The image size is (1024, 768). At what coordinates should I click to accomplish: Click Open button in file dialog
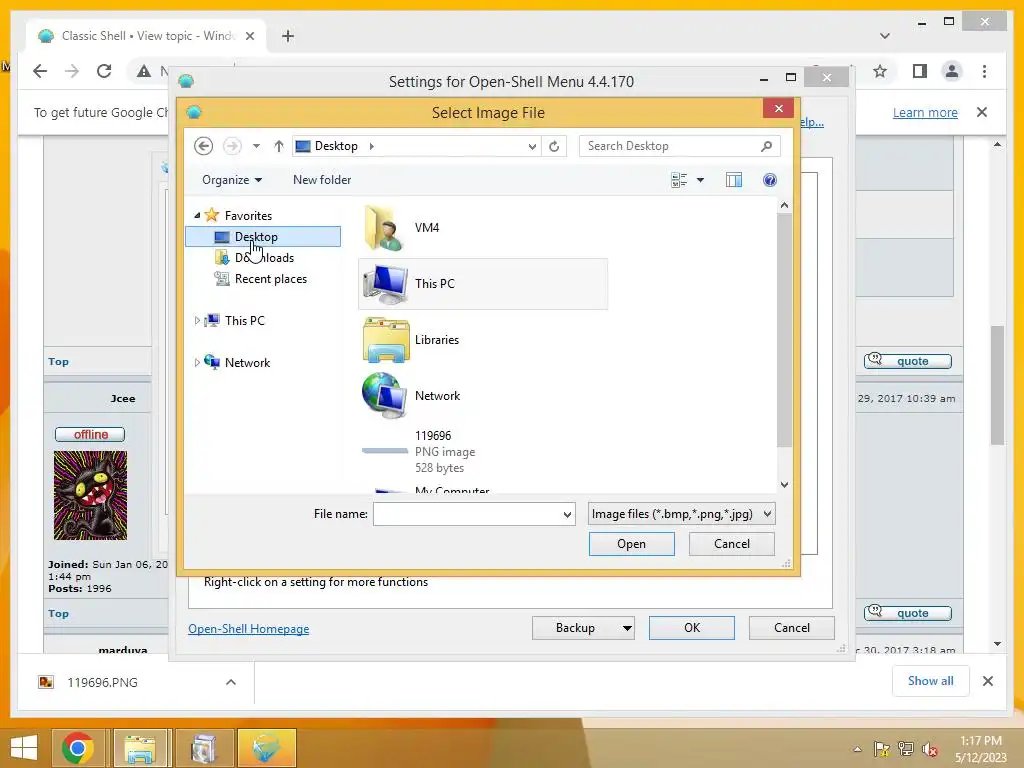632,544
